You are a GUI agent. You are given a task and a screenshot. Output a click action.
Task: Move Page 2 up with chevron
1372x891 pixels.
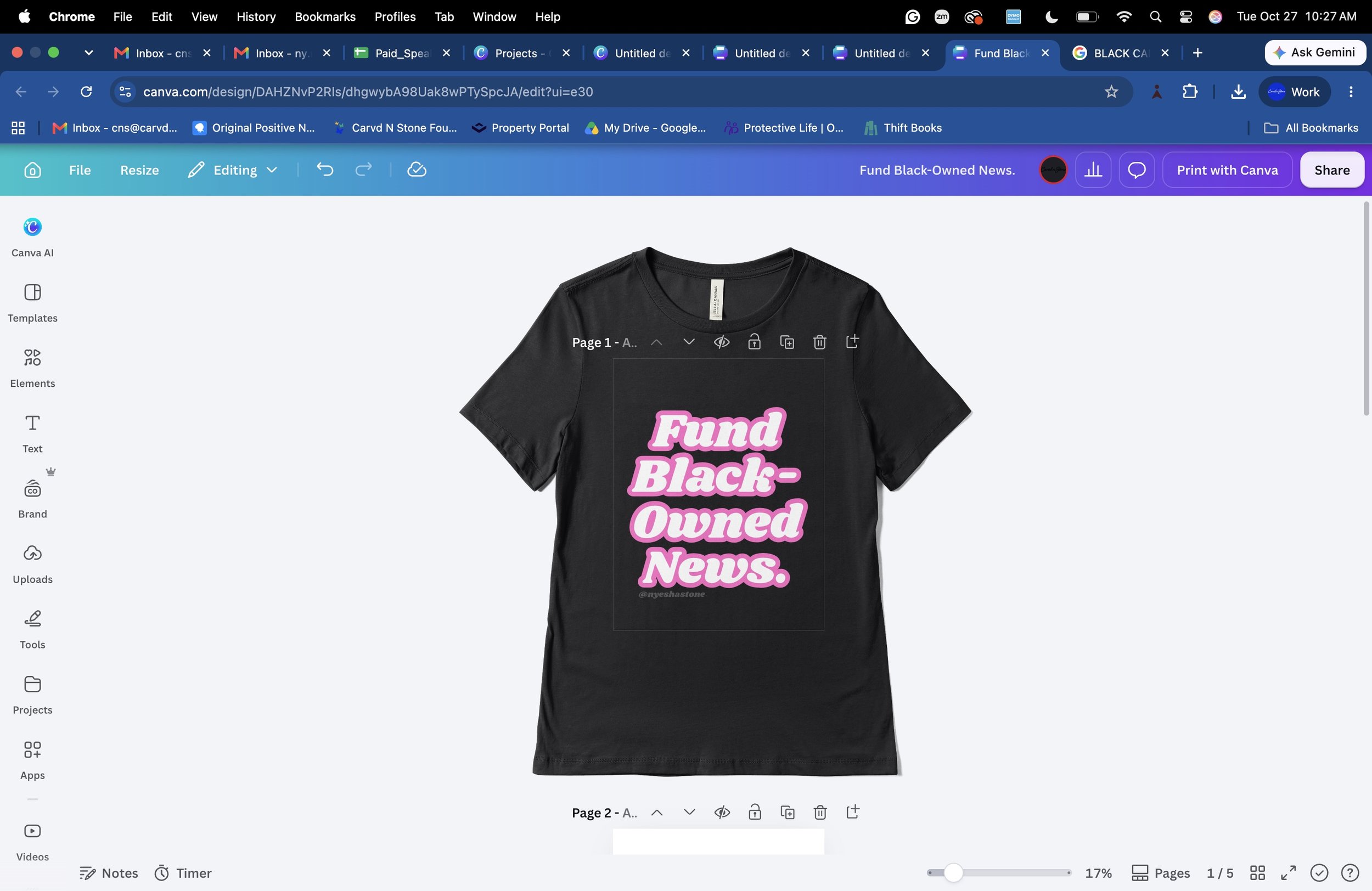tap(656, 813)
